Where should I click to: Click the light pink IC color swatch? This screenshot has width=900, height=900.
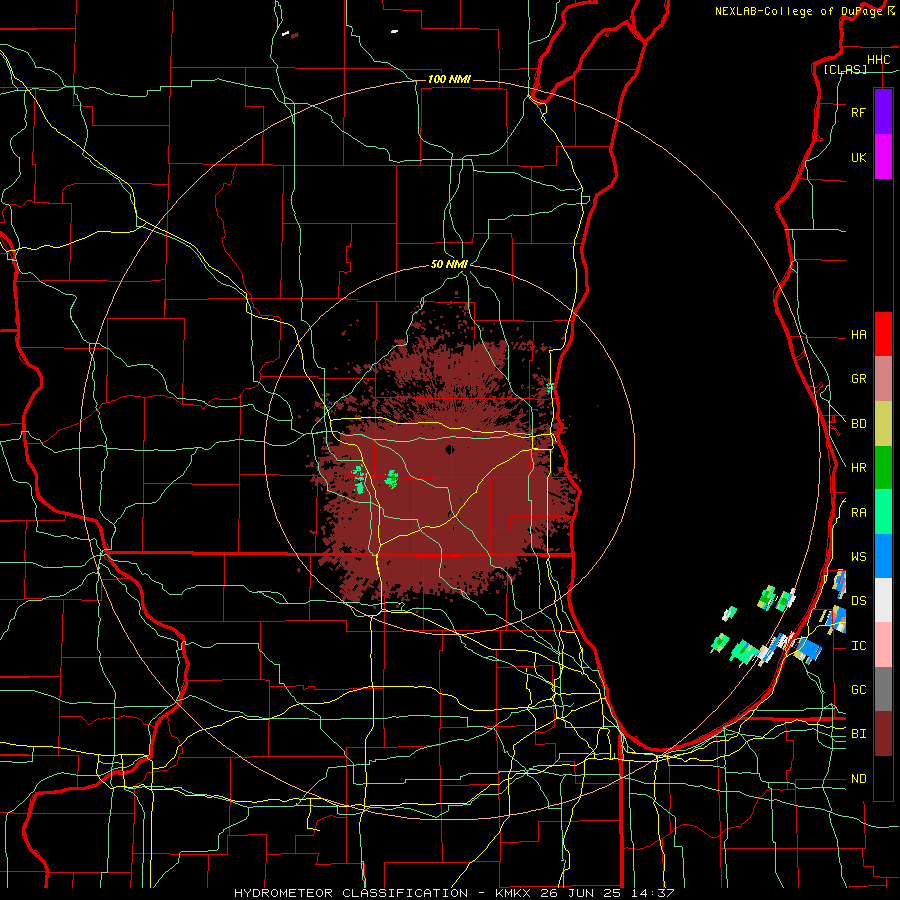tap(883, 645)
